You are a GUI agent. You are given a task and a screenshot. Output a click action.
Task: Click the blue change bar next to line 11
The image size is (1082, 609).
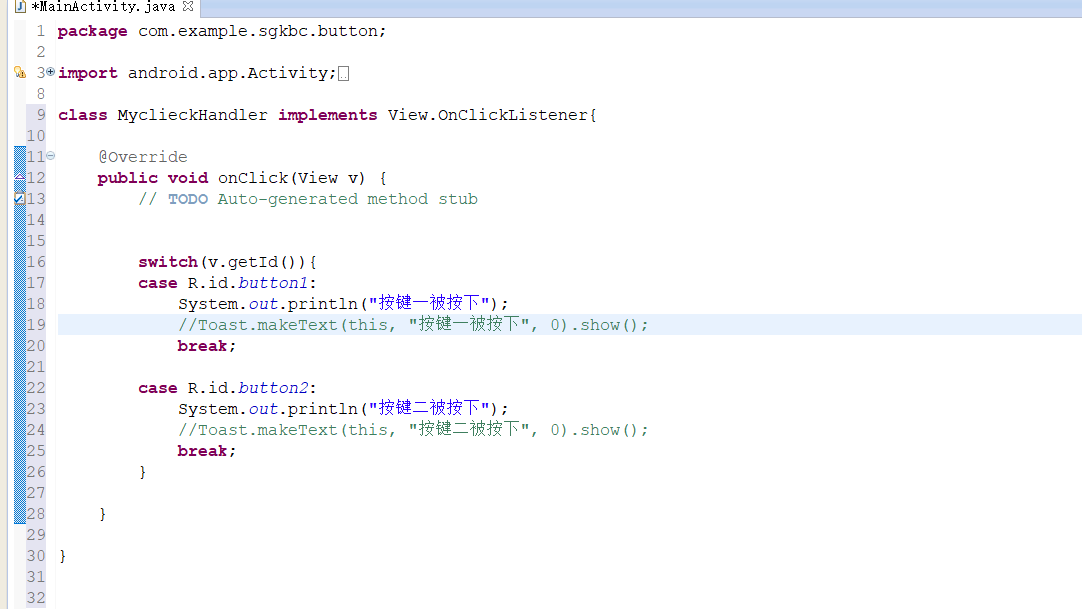pos(19,156)
